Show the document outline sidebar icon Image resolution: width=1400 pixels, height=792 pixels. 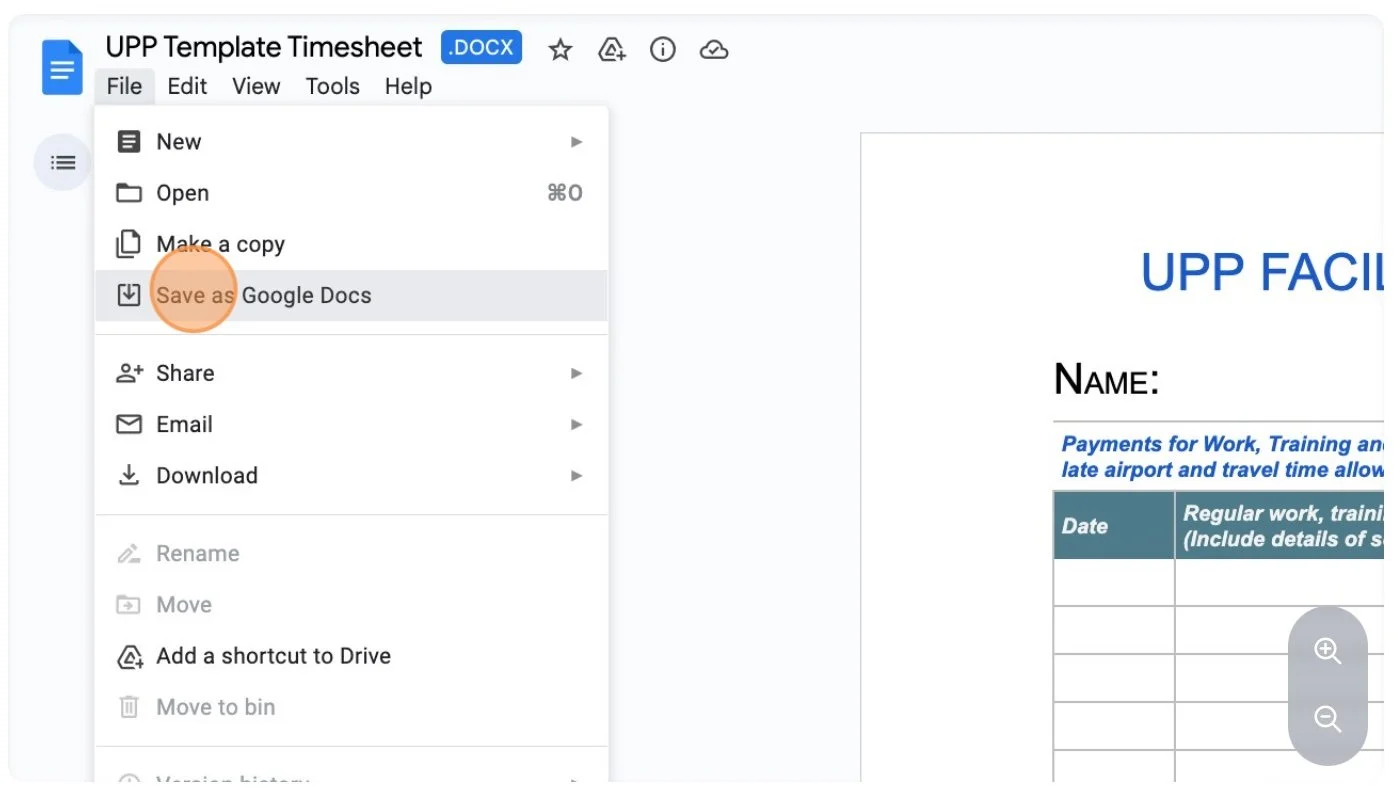63,162
